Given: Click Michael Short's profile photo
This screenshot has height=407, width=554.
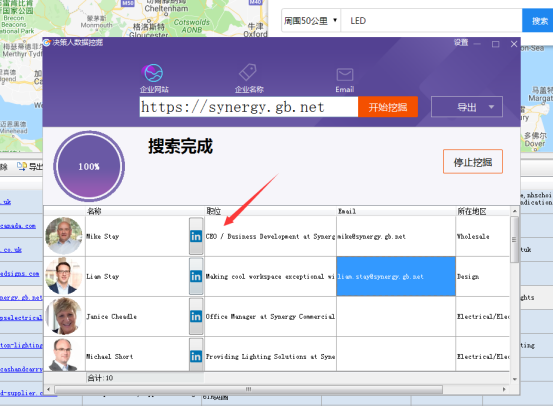Looking at the screenshot, I should point(64,355).
